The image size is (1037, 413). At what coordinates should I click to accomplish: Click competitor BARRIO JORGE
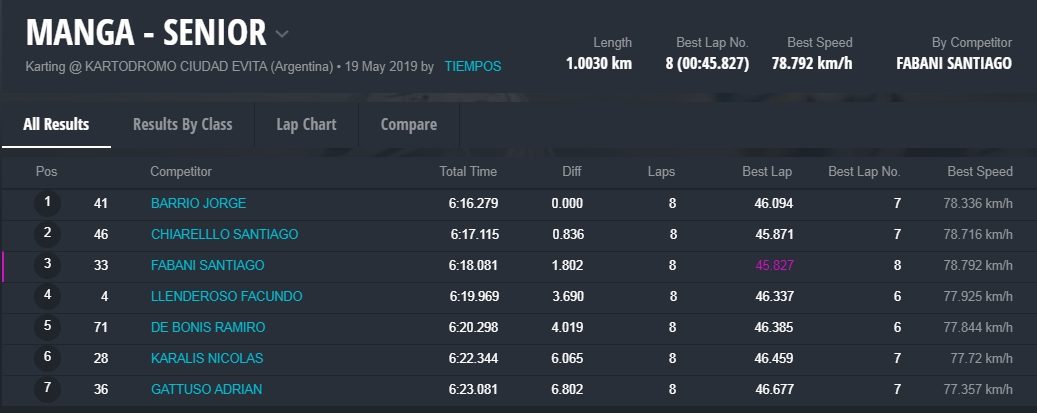pyautogui.click(x=198, y=203)
